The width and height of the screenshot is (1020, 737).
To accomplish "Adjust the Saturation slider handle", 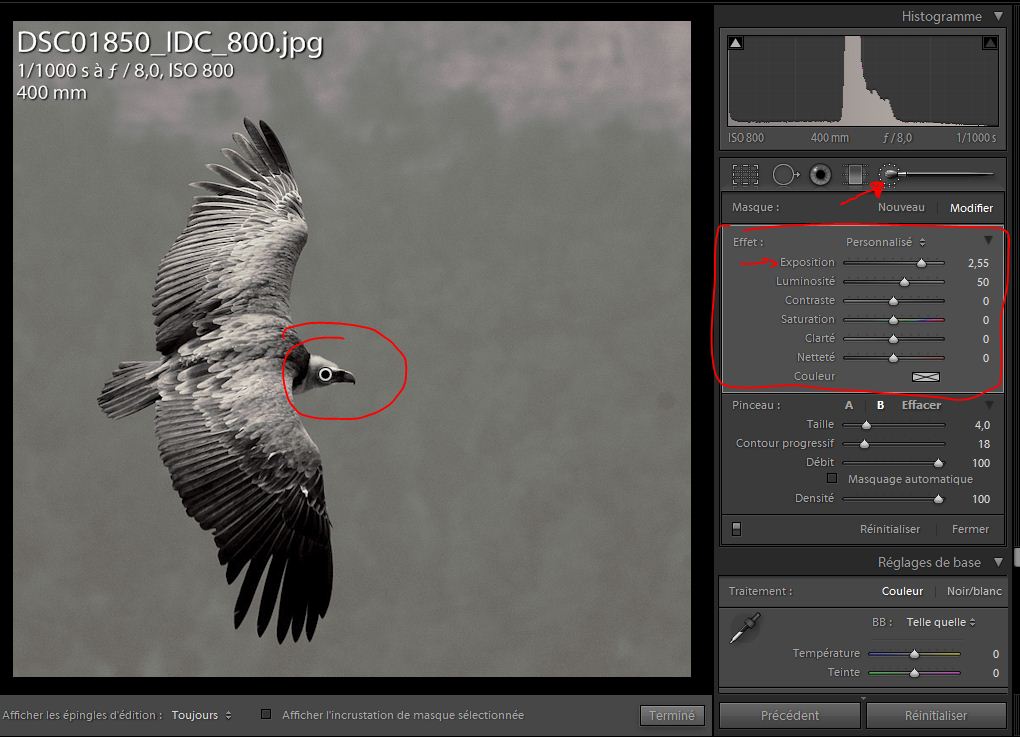I will (x=893, y=319).
